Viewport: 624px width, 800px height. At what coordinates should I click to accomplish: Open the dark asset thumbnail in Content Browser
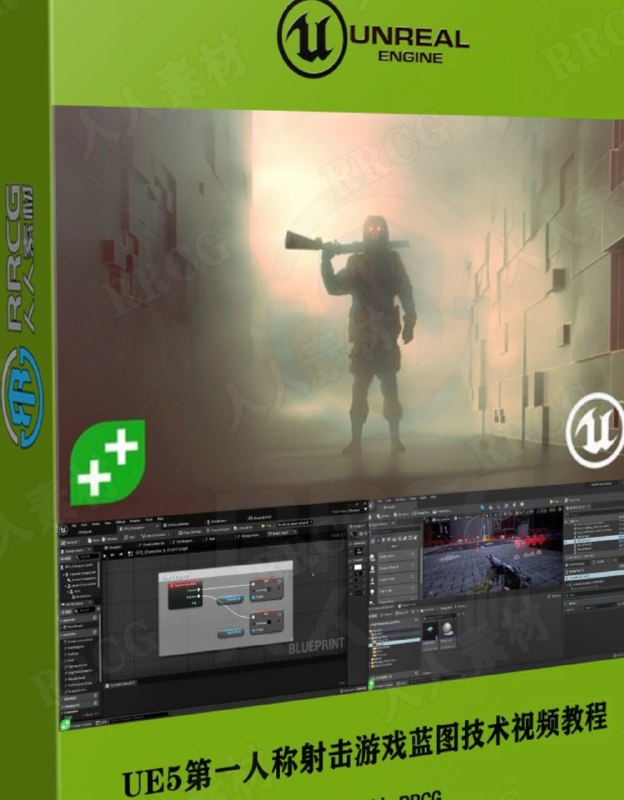point(430,630)
